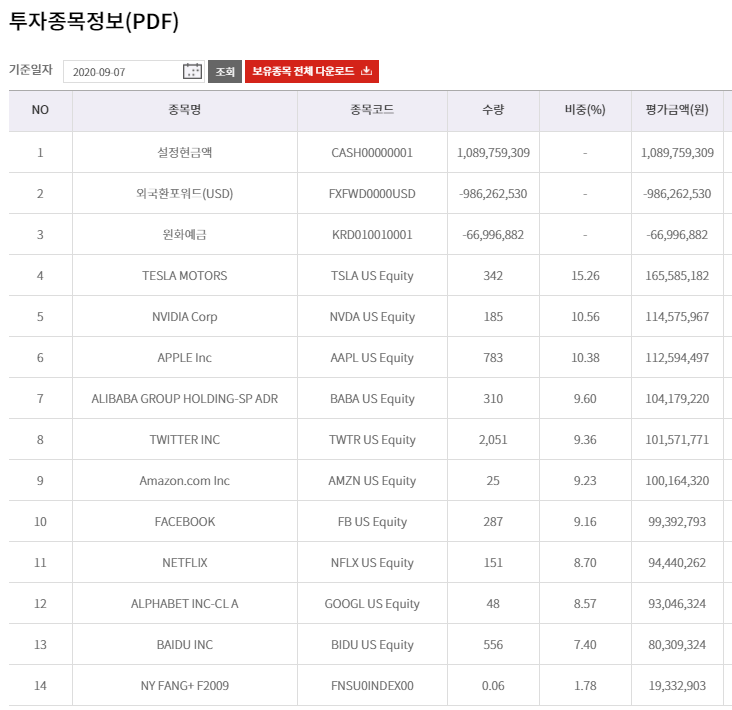The width and height of the screenshot is (732, 710).
Task: Select the 외국환포워드(USD) cell
Action: coord(185,194)
